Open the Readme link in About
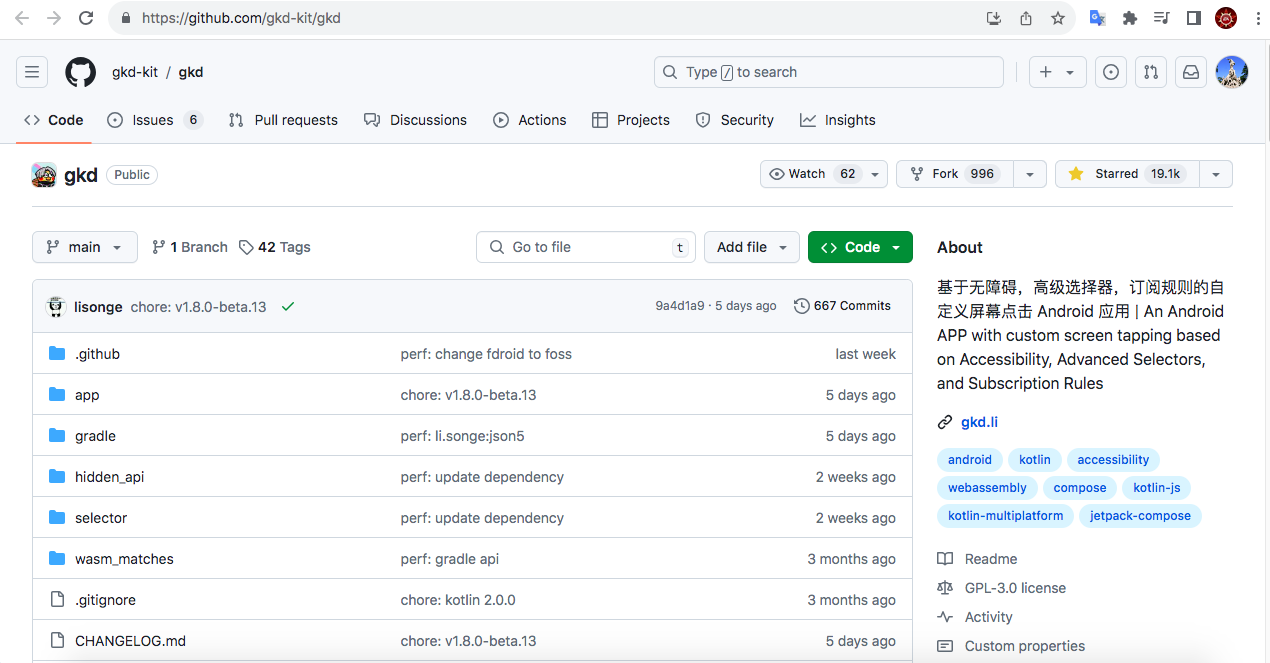 pos(990,559)
